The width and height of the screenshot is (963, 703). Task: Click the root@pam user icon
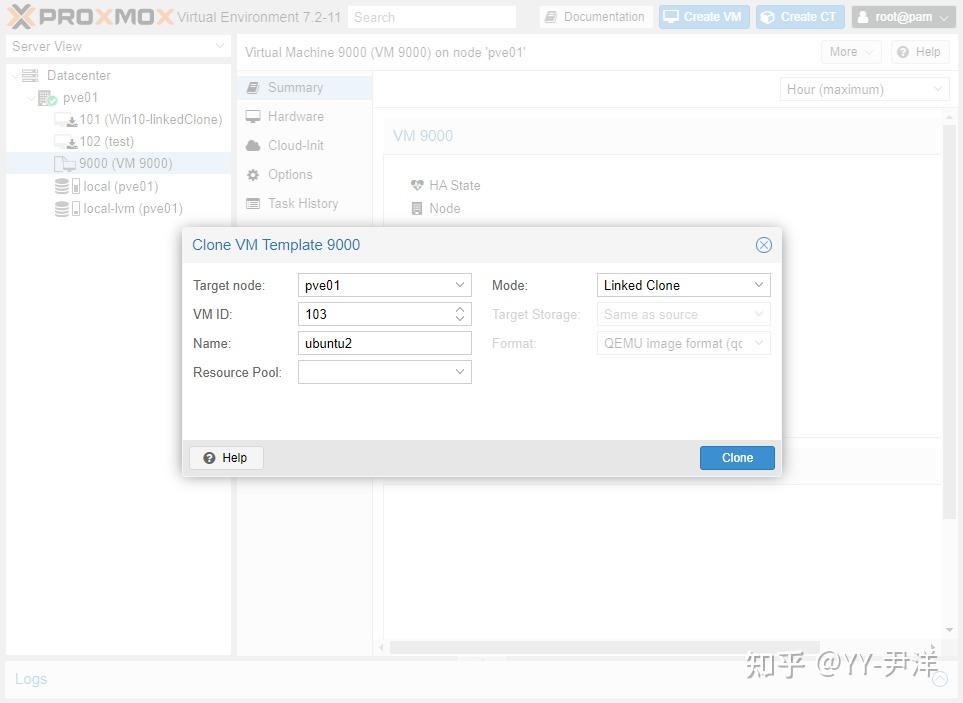click(862, 16)
